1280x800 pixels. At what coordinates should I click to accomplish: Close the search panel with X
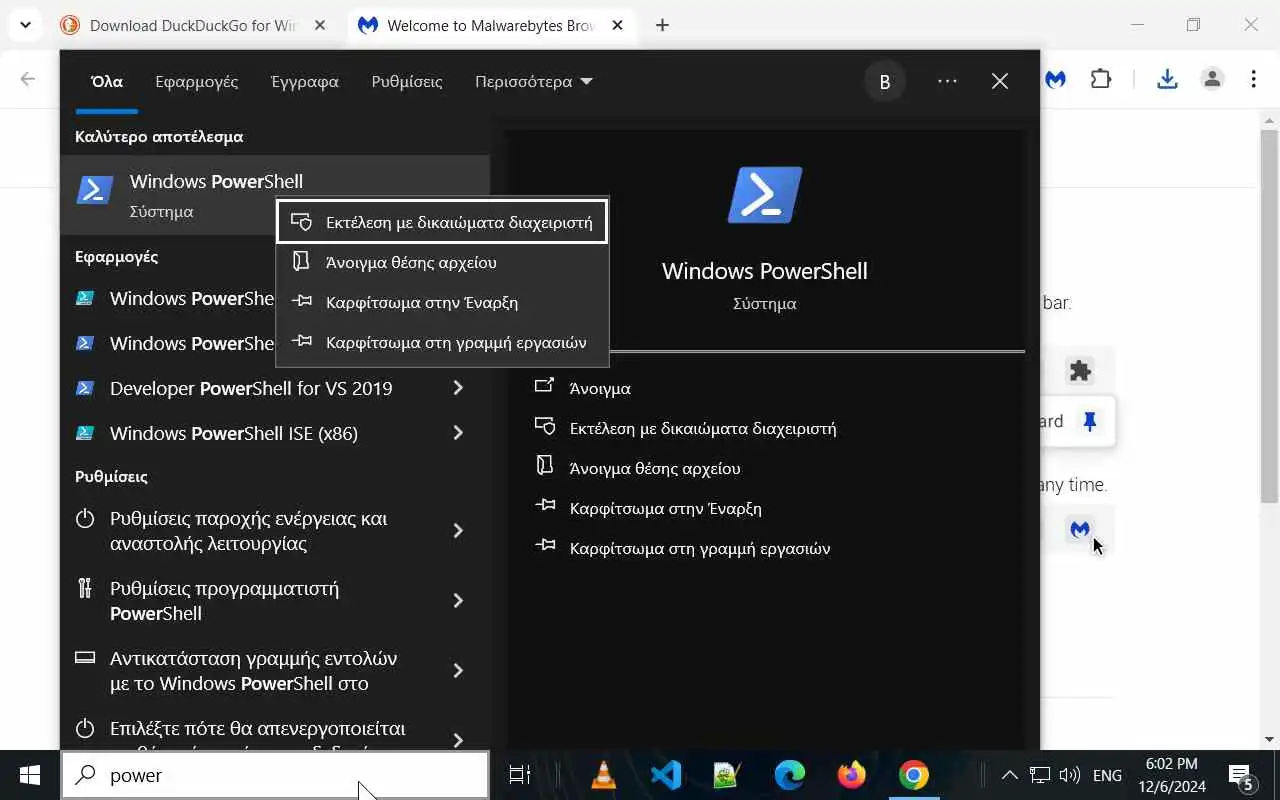point(1000,82)
